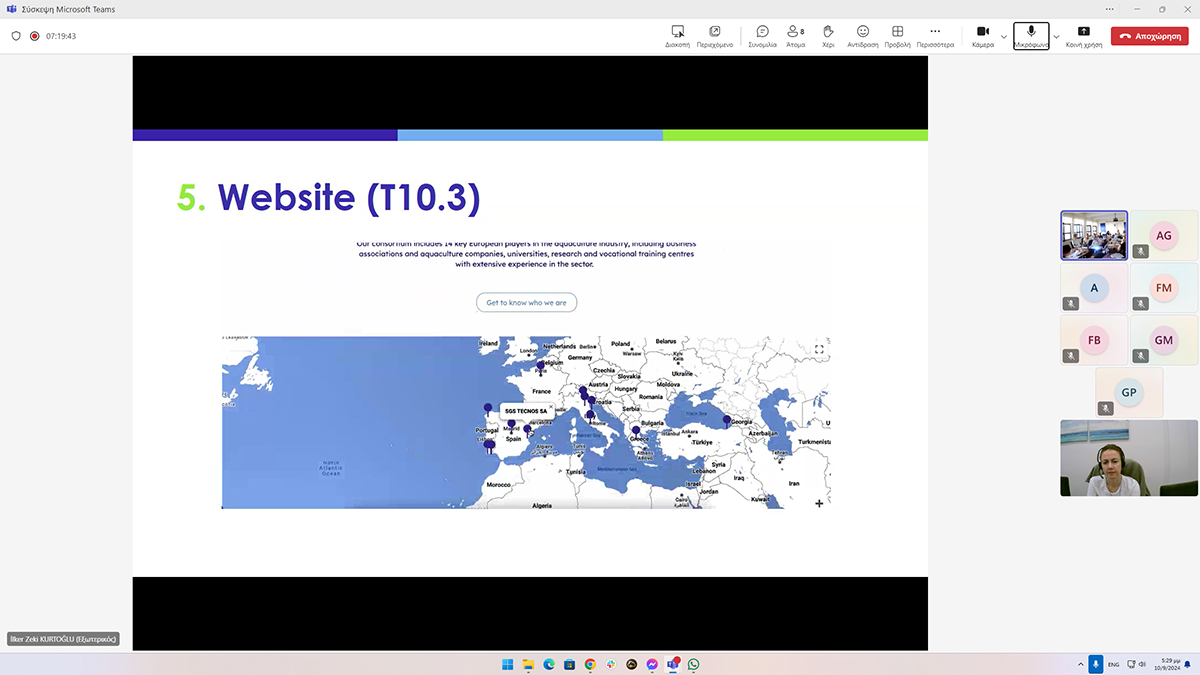
Task: Open the notification bell in system tray
Action: click(x=1188, y=664)
